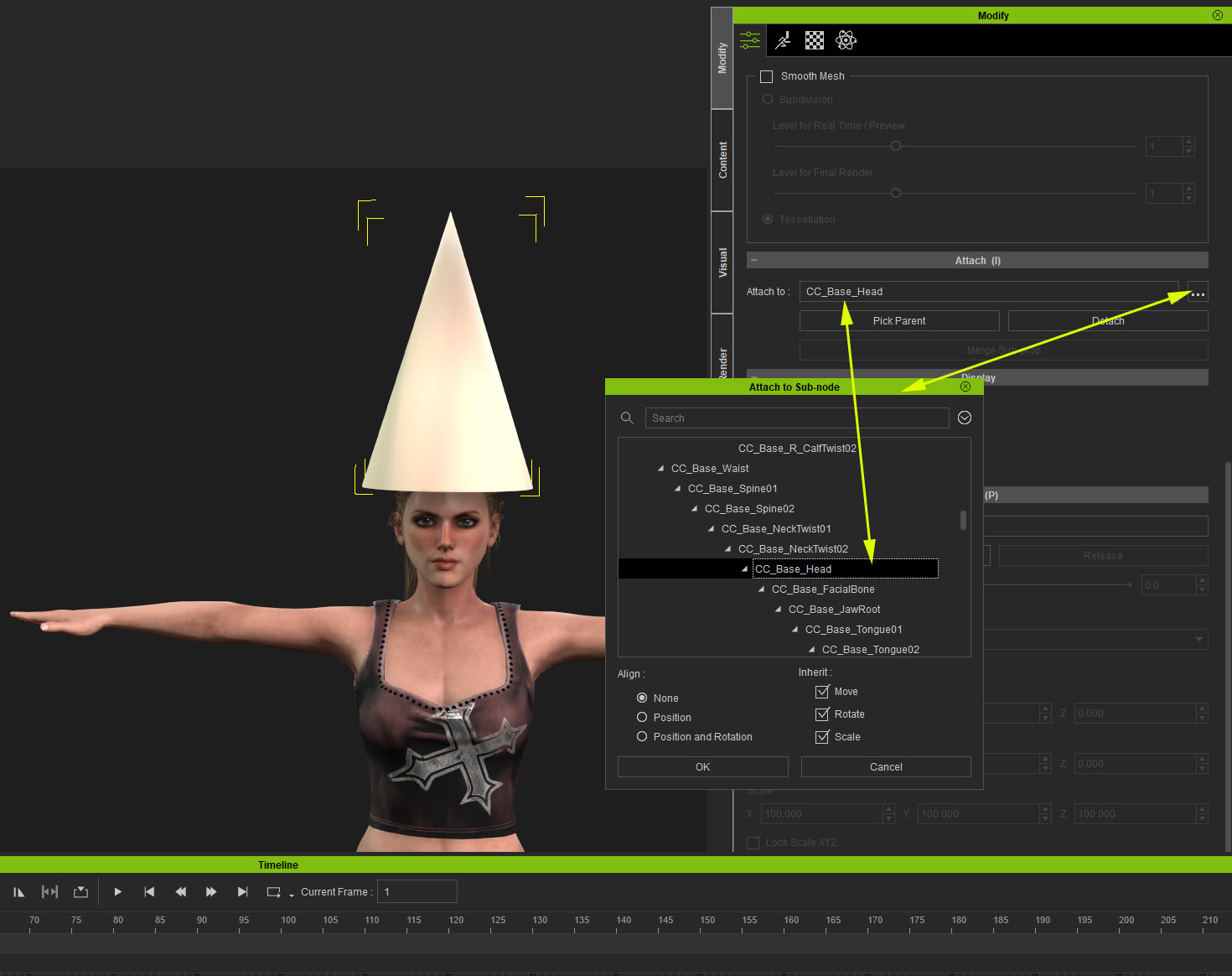Image resolution: width=1232 pixels, height=976 pixels.
Task: Open the Material checkerboard tab icon
Action: [x=815, y=40]
